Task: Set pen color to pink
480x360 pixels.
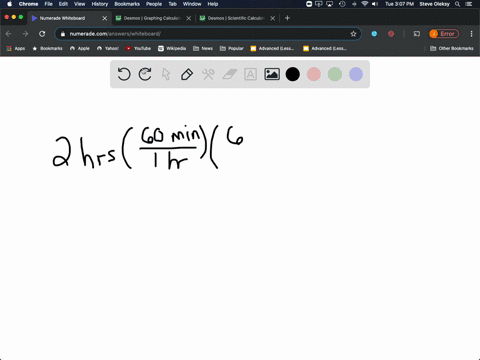Action: pos(314,74)
